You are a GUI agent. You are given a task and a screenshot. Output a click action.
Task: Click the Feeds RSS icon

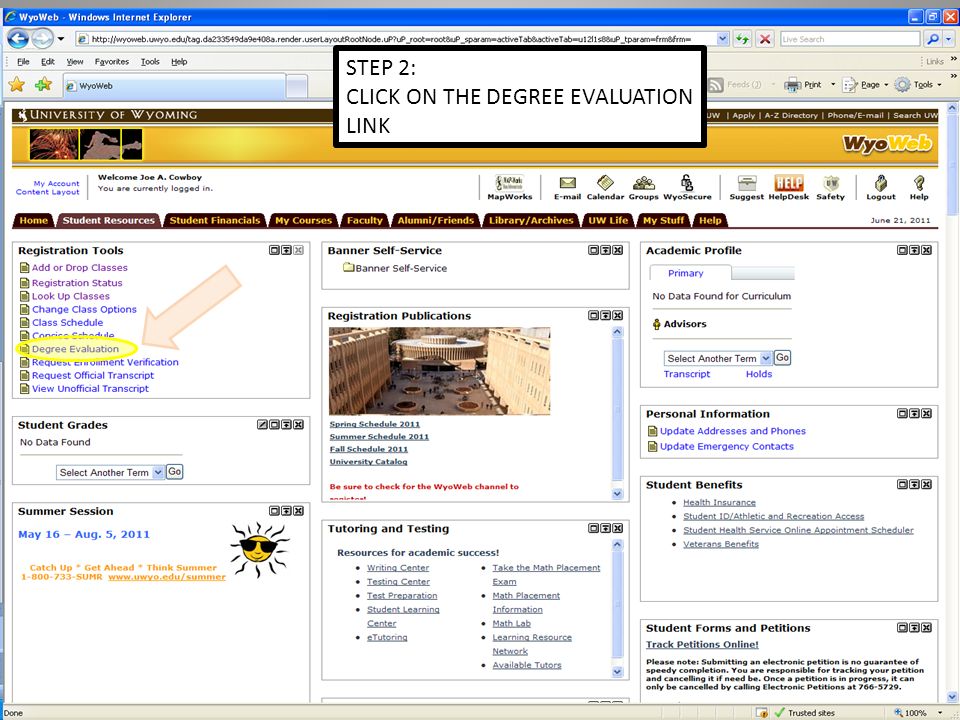coord(716,84)
